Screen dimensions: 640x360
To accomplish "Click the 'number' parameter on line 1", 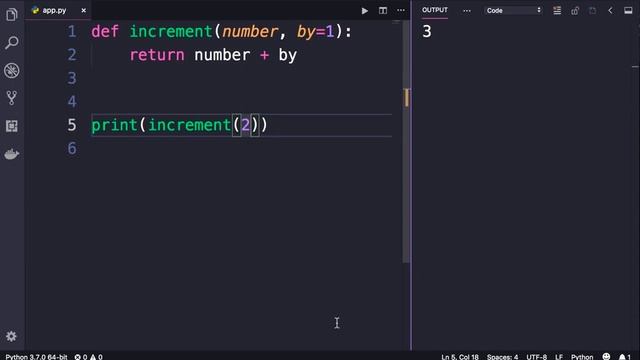I will [250, 31].
